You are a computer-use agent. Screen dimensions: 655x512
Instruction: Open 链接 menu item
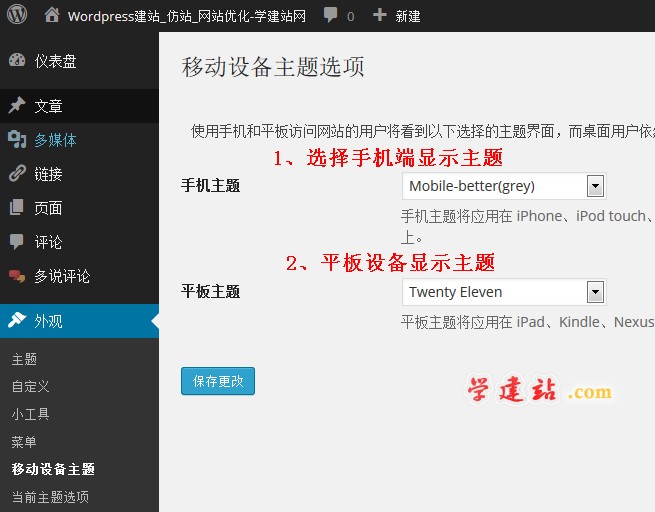point(79,174)
